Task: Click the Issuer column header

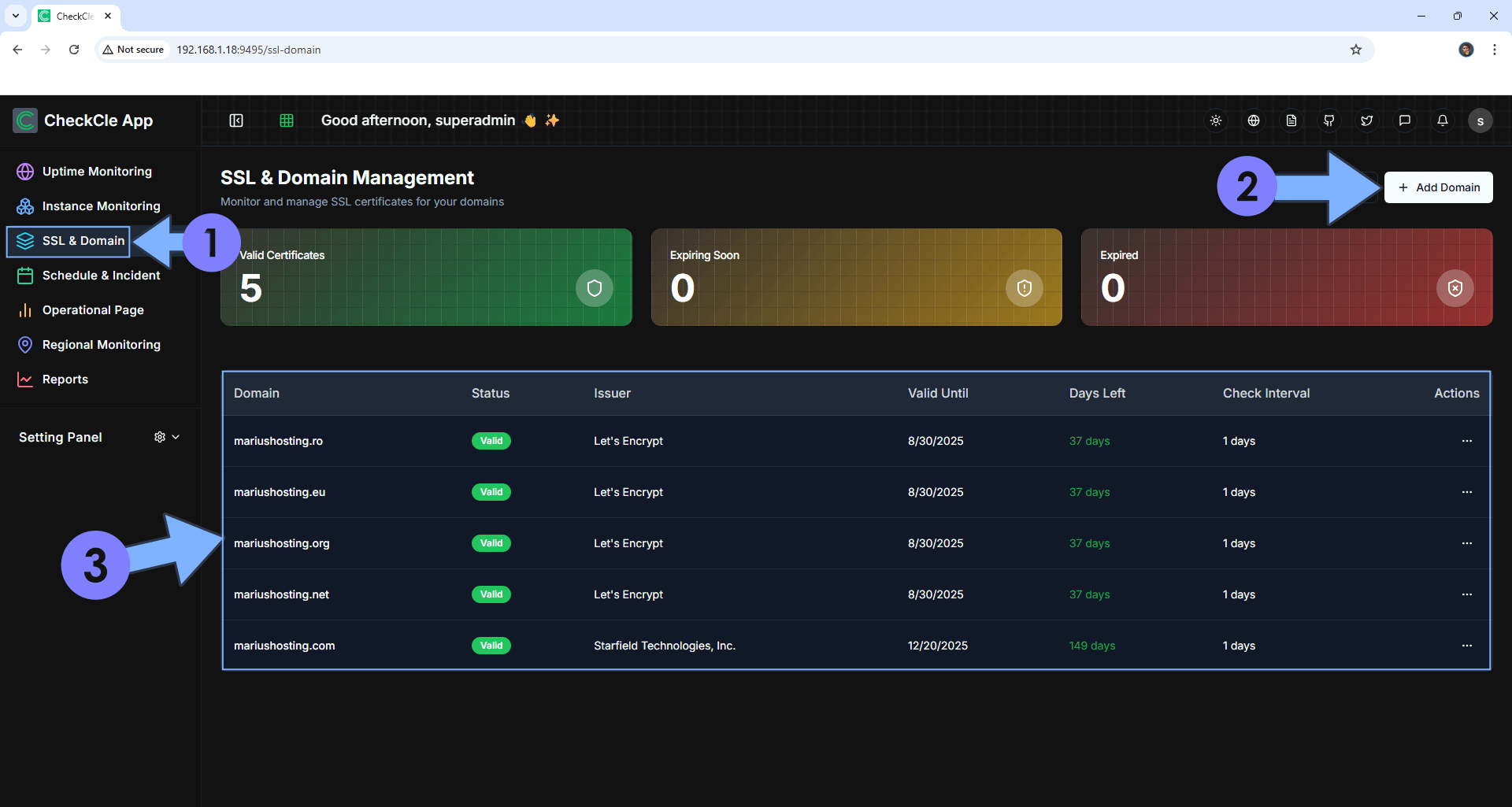Action: pyautogui.click(x=612, y=393)
